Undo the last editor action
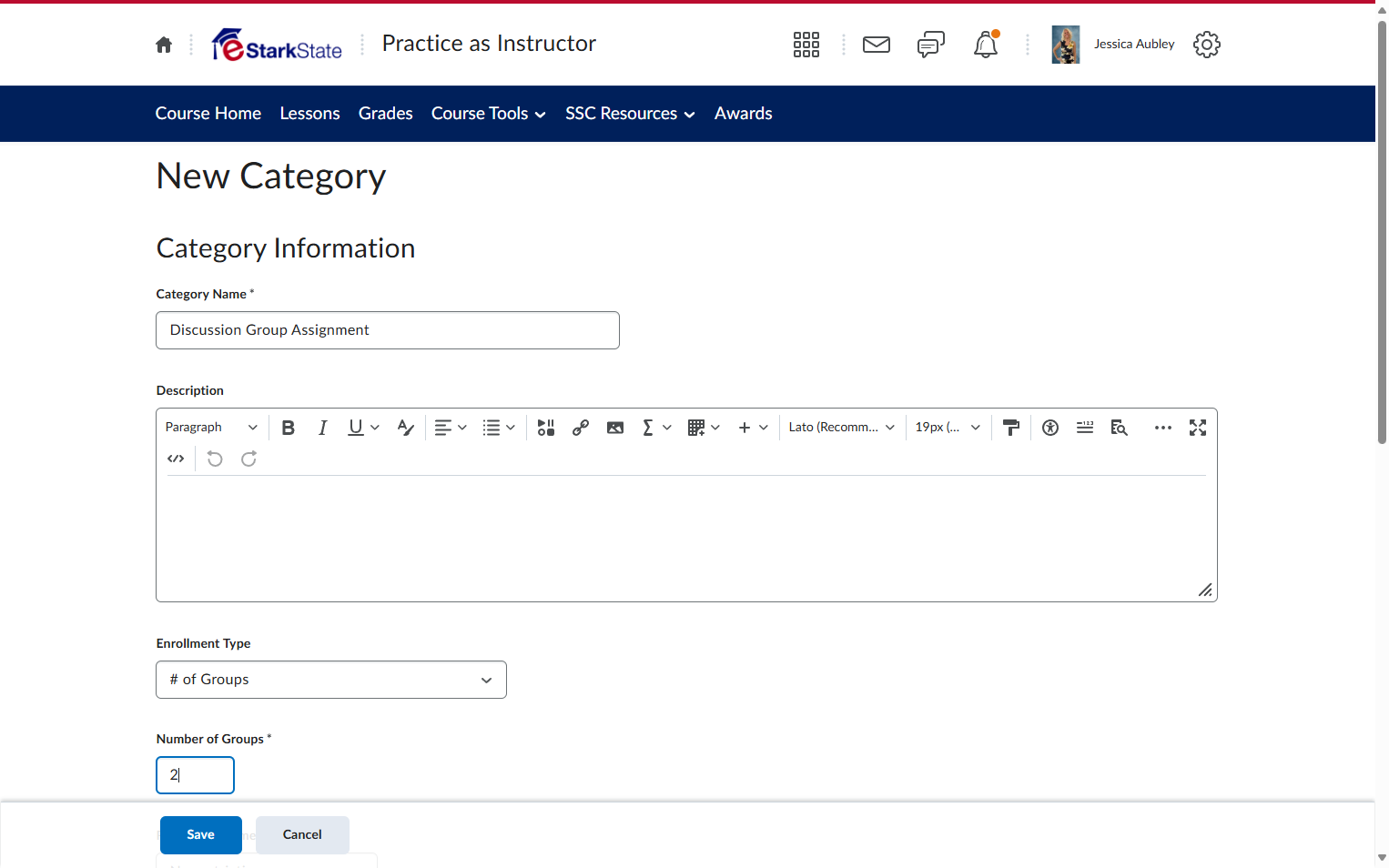Image resolution: width=1389 pixels, height=868 pixels. (x=215, y=459)
